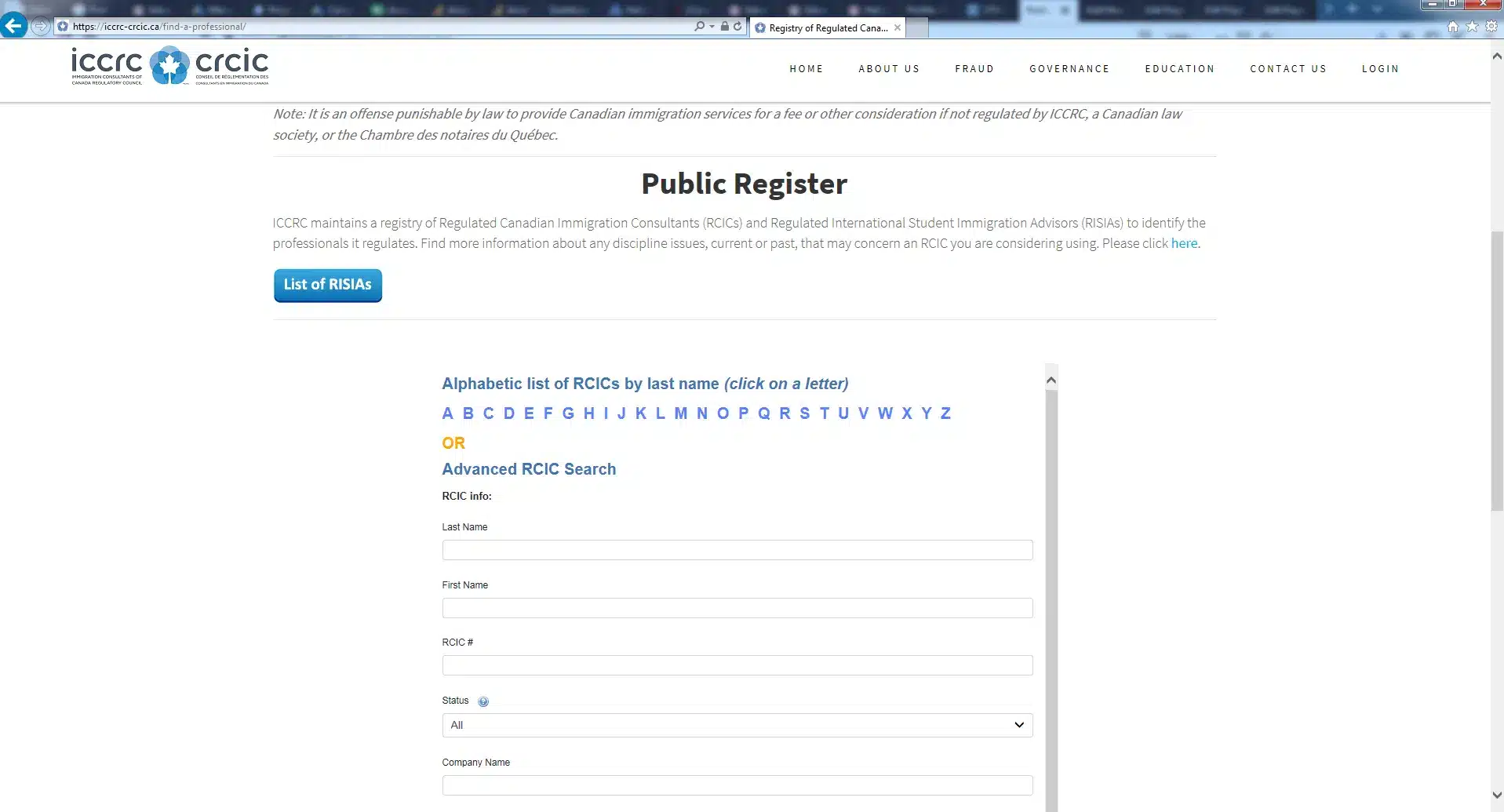1504x812 pixels.
Task: Click the ICCRC CRCIC logo
Action: (x=170, y=66)
